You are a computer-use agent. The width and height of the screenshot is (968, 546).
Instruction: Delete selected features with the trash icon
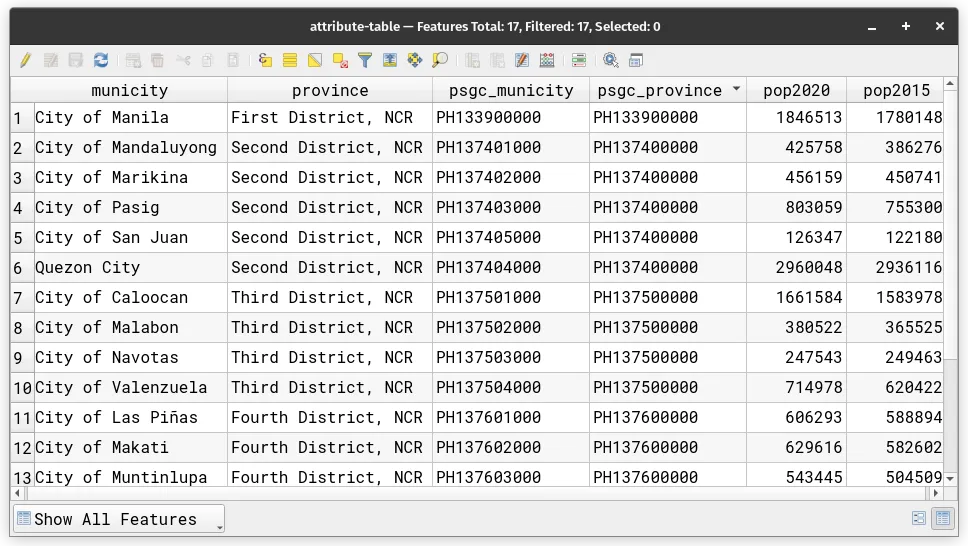157,60
